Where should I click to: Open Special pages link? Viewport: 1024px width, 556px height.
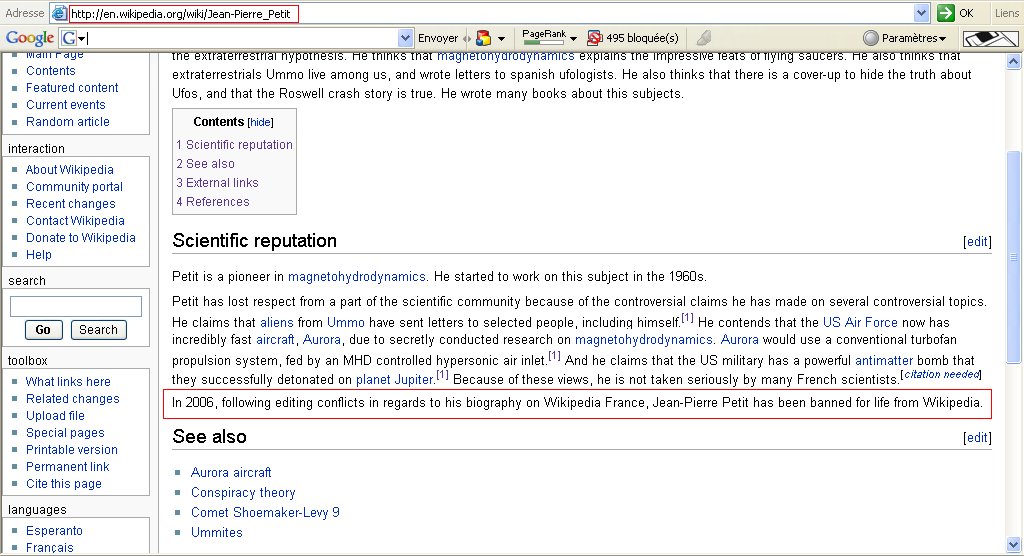point(65,433)
